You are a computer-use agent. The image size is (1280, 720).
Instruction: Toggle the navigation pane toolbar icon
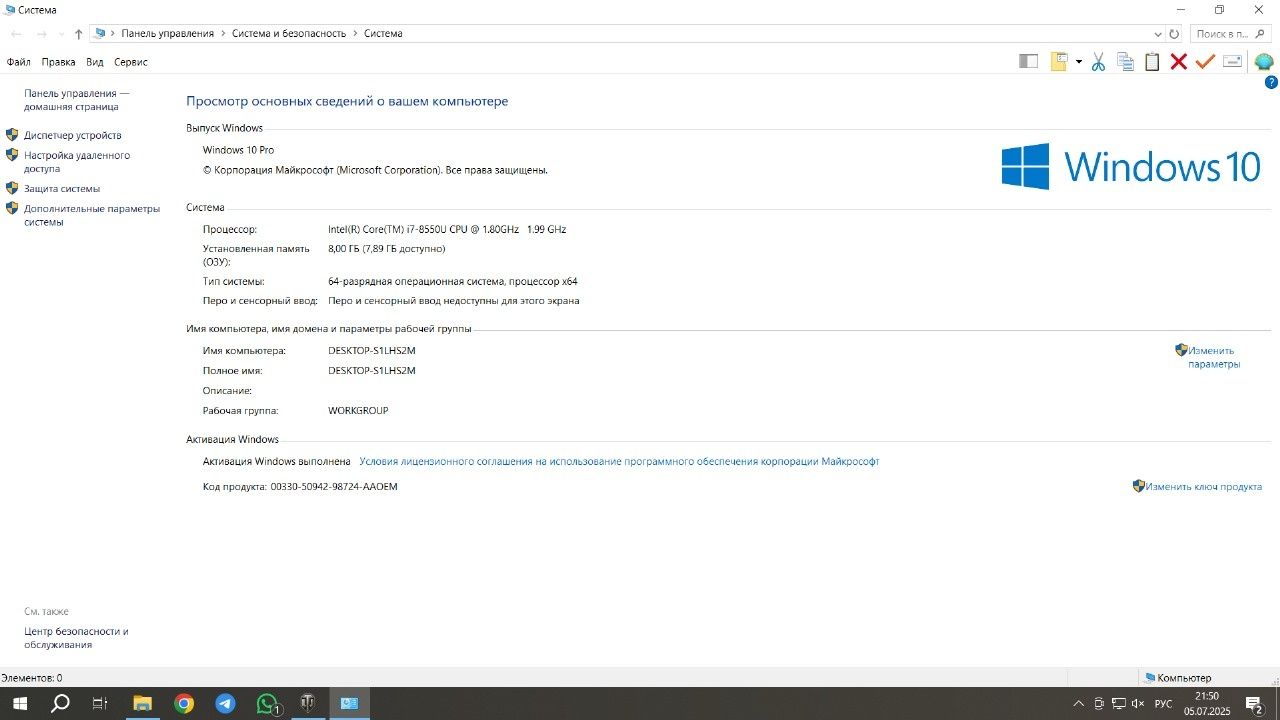point(1028,62)
